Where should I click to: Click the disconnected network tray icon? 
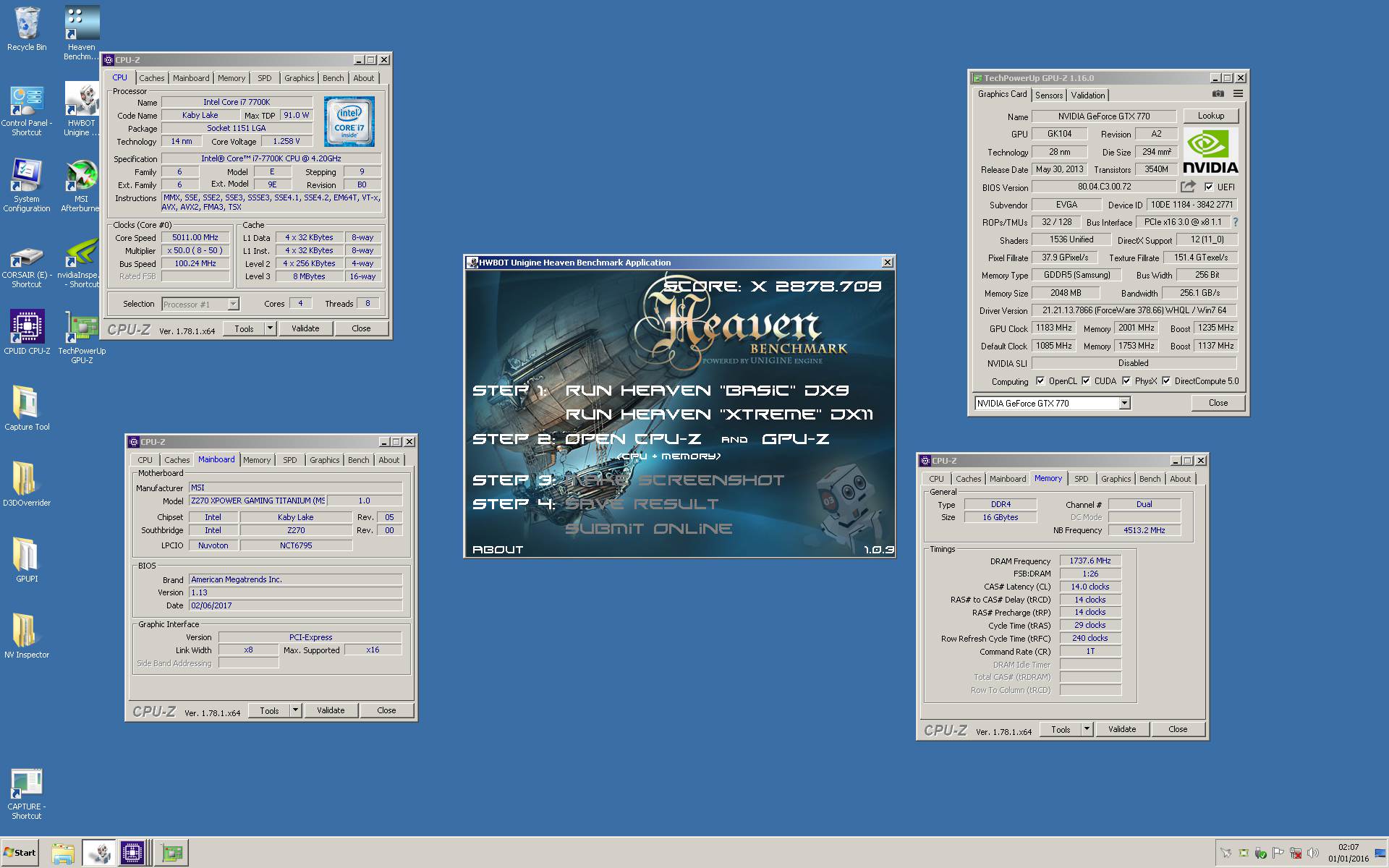[x=1296, y=853]
